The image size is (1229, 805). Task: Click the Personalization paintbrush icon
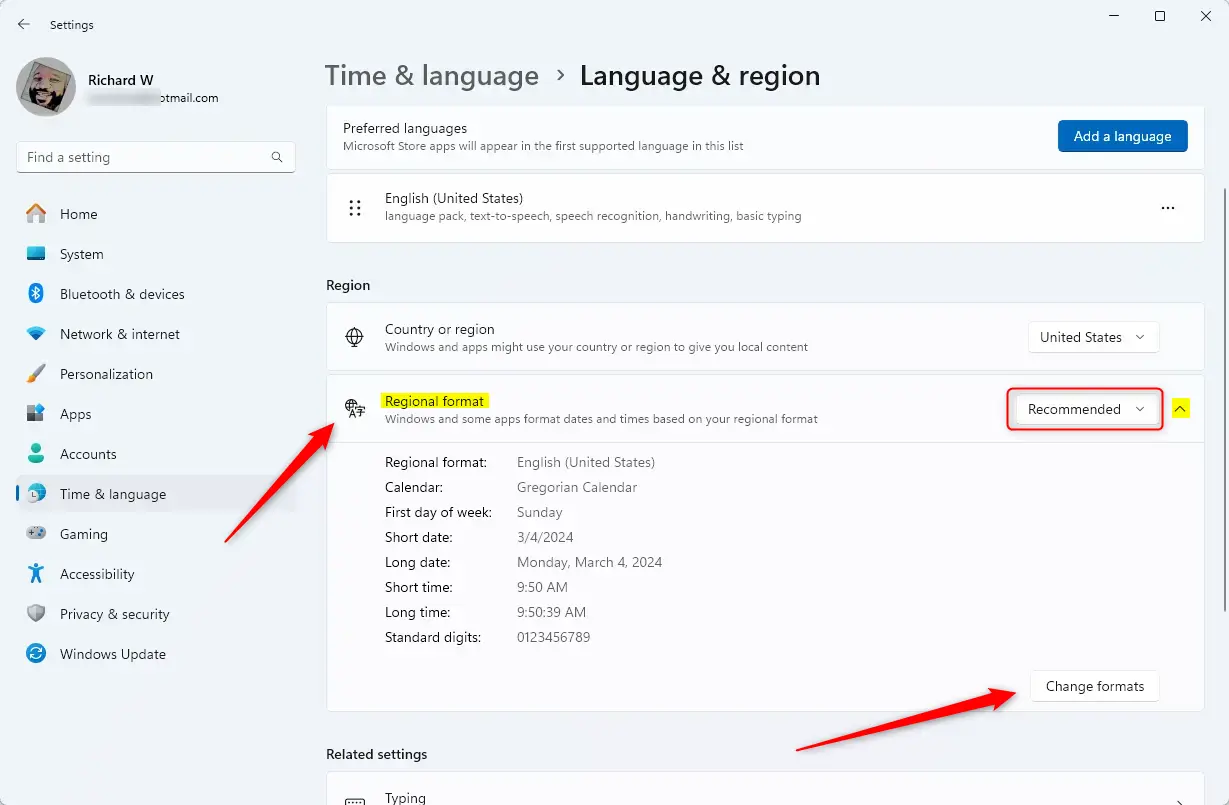coord(36,374)
